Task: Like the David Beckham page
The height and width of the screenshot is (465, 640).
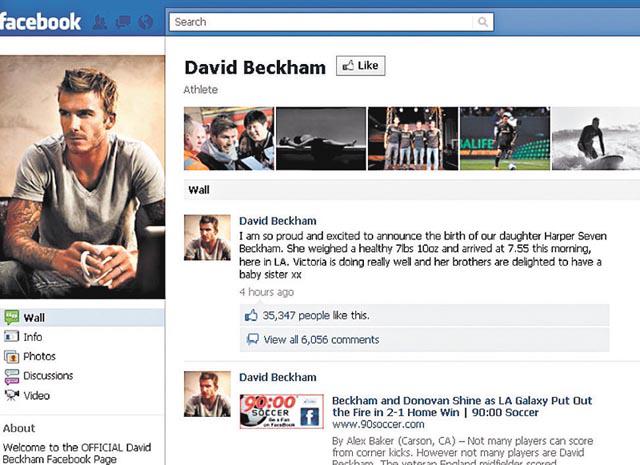Action: coord(360,66)
